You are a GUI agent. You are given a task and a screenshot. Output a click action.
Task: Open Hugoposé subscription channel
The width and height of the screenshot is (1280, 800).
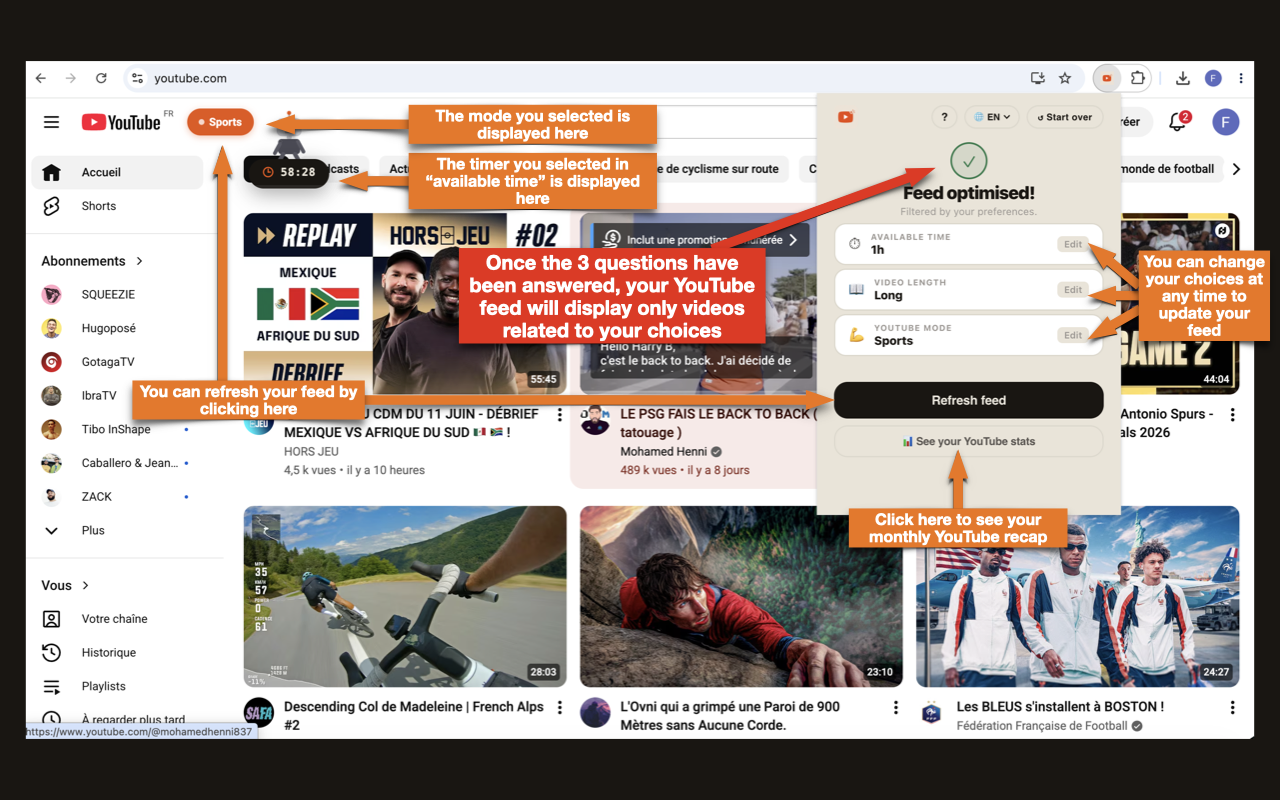pyautogui.click(x=118, y=328)
